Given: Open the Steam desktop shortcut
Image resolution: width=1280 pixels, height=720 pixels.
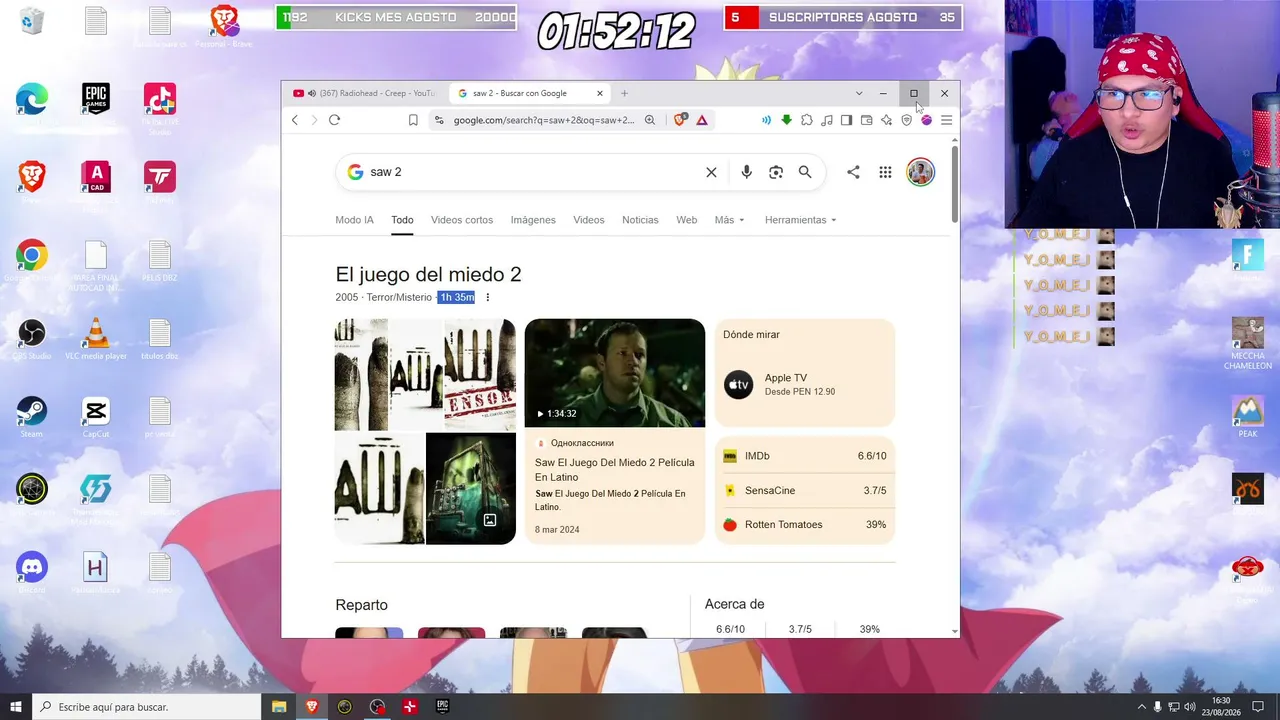Looking at the screenshot, I should click(32, 416).
